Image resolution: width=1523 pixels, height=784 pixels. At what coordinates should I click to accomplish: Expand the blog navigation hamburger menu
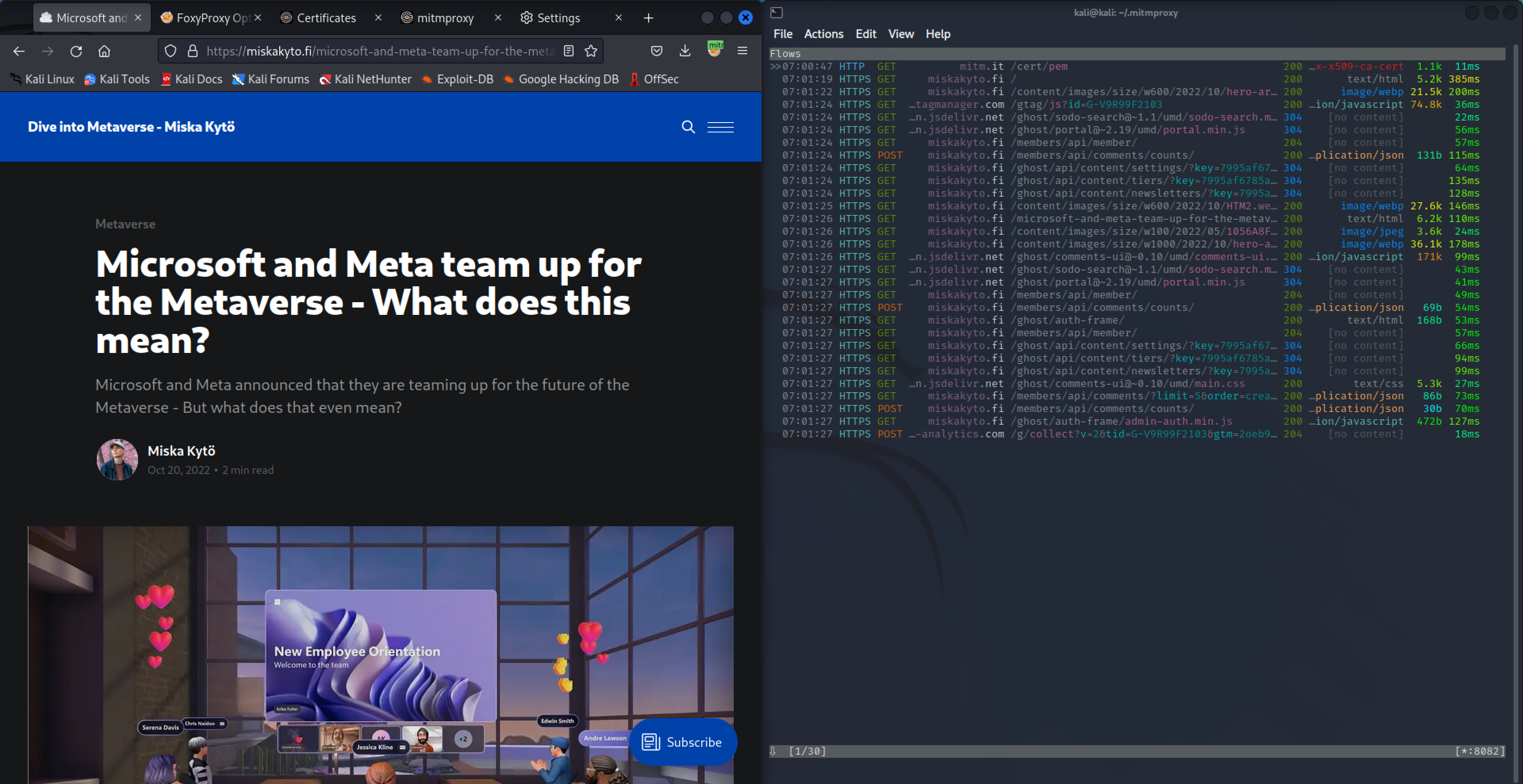click(720, 127)
